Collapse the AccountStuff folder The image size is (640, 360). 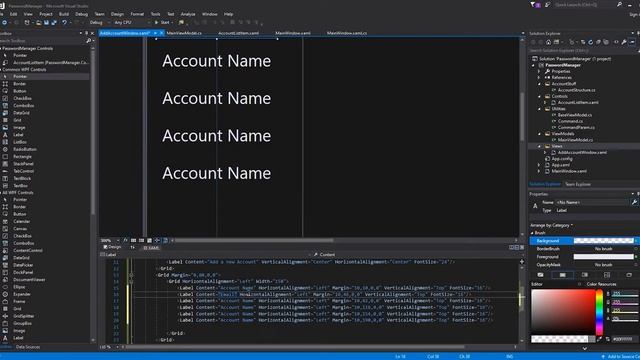[x=540, y=84]
